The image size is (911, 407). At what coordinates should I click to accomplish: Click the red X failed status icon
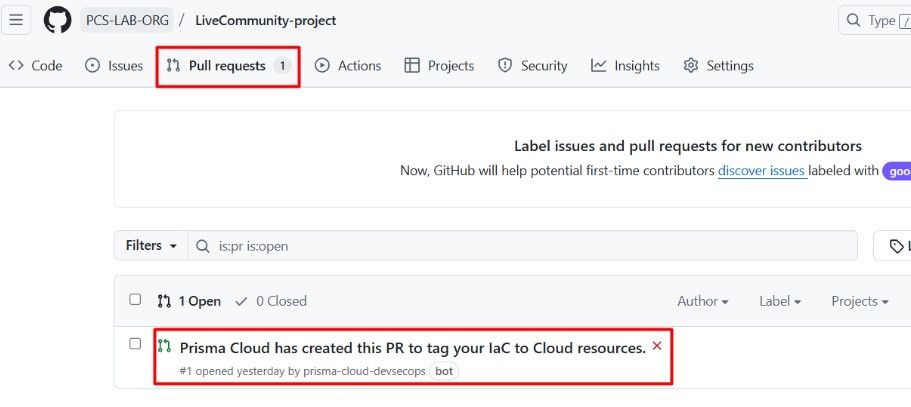click(657, 346)
